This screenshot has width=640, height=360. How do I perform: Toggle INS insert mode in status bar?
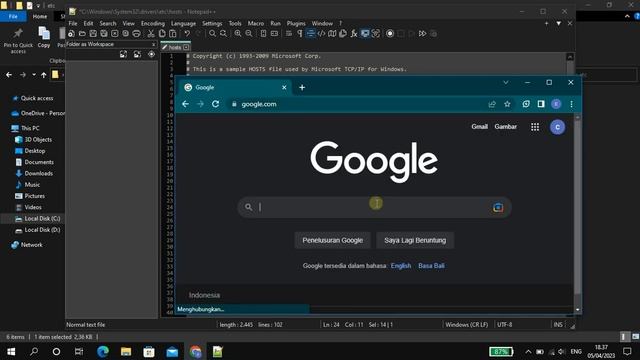[x=558, y=324]
